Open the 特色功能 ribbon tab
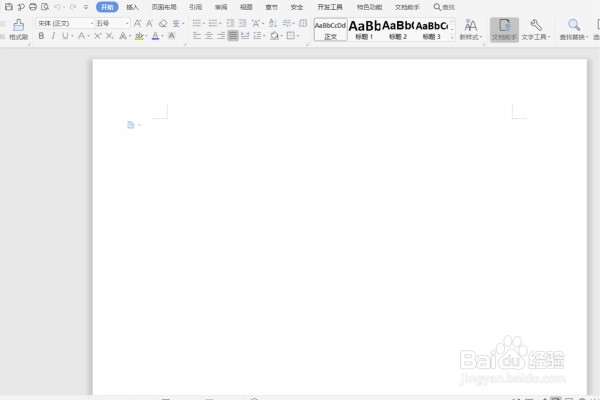Viewport: 600px width, 400px height. click(x=369, y=7)
